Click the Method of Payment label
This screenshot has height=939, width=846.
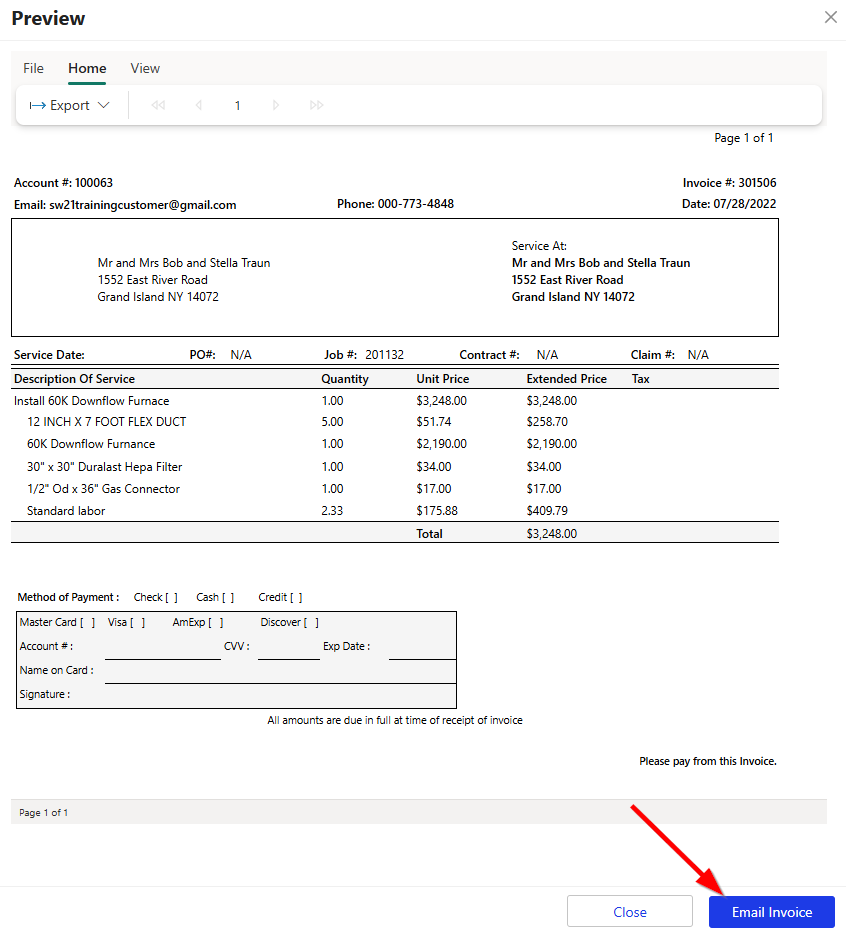coord(68,597)
